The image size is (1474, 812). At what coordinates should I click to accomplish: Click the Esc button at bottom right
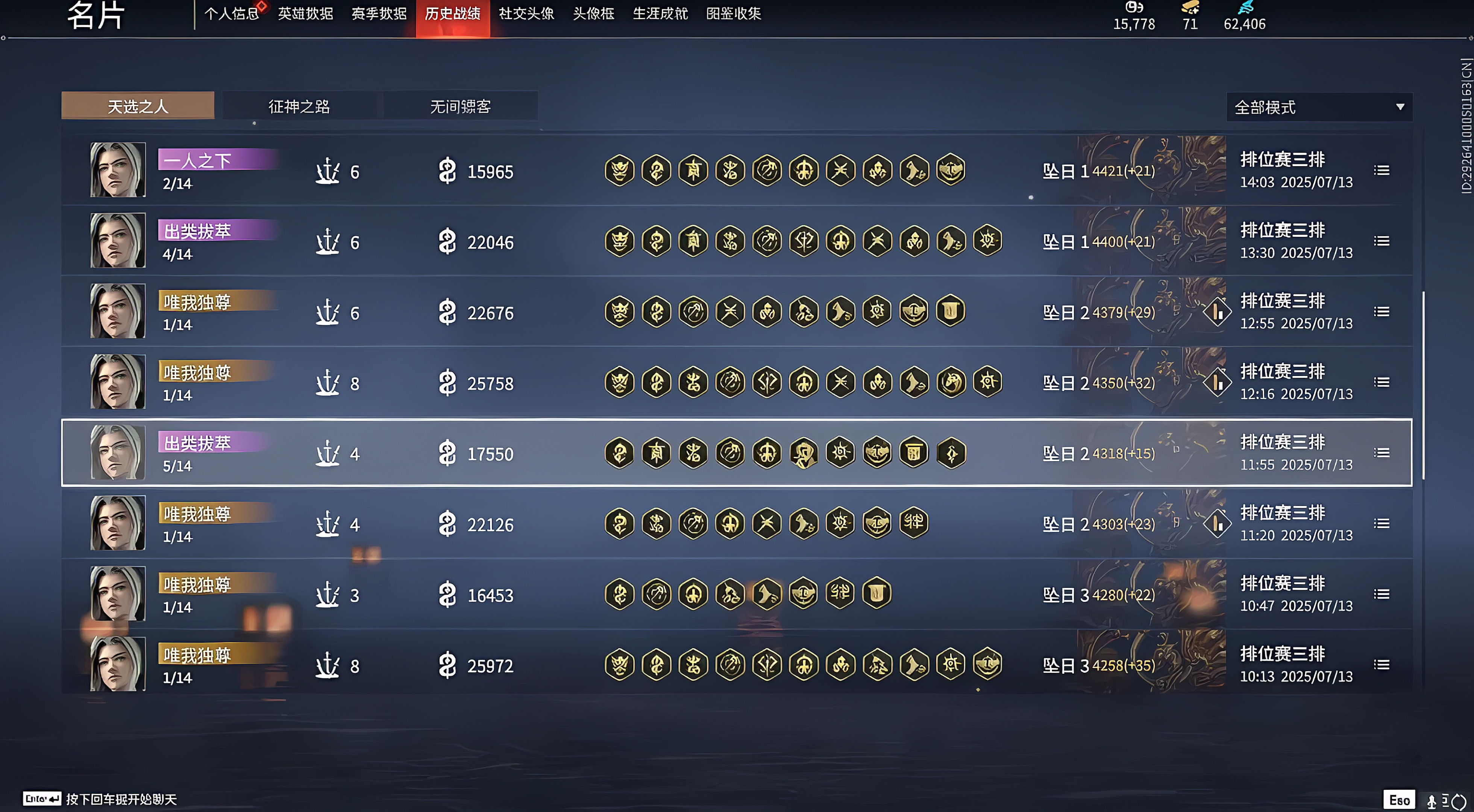[x=1399, y=800]
